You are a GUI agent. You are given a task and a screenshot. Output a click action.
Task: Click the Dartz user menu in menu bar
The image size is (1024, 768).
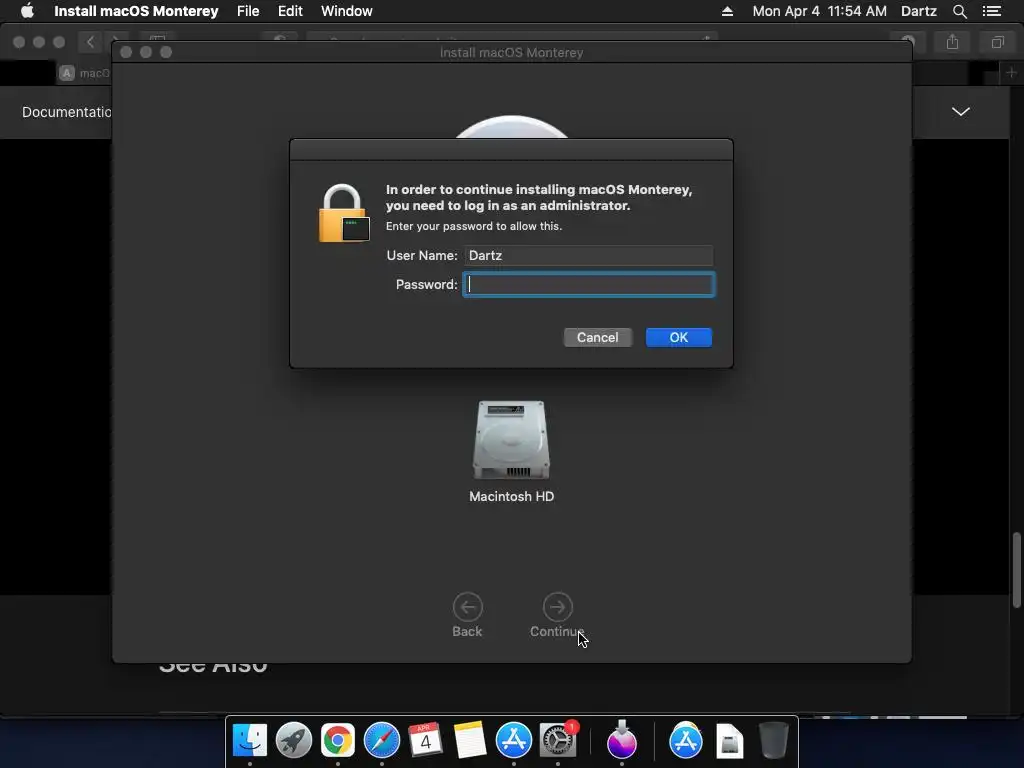[919, 11]
